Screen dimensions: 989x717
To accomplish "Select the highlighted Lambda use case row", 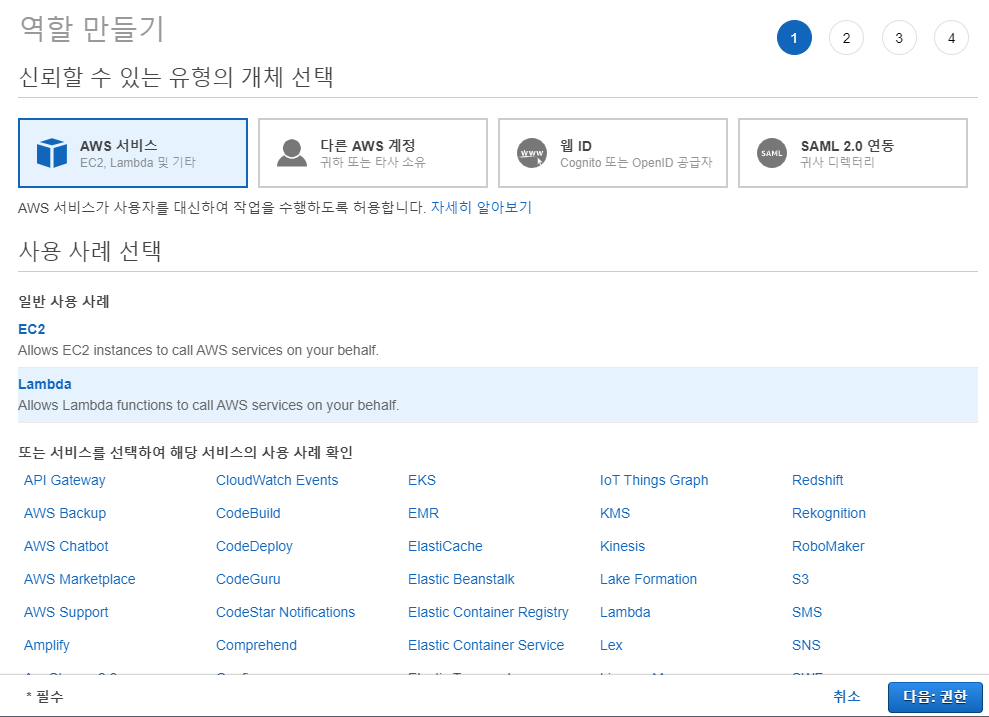I will point(498,395).
